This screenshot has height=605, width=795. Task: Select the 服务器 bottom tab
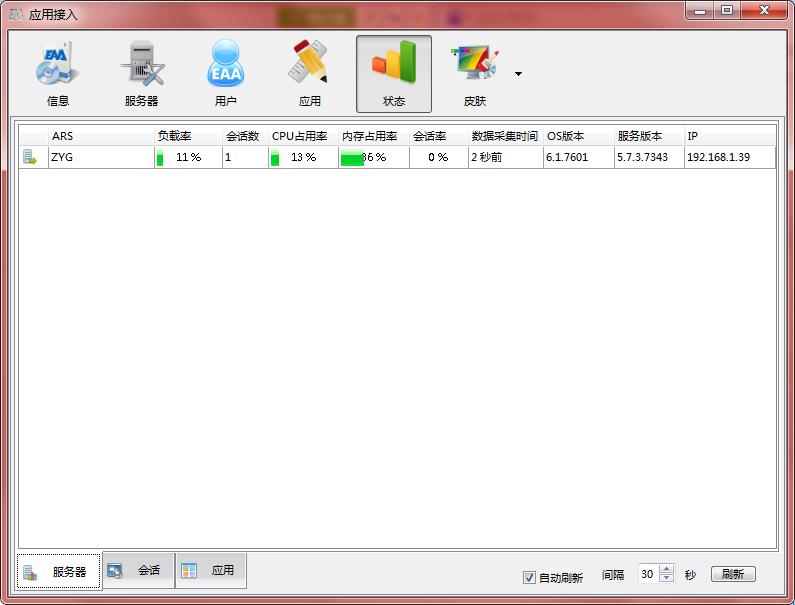coord(59,572)
